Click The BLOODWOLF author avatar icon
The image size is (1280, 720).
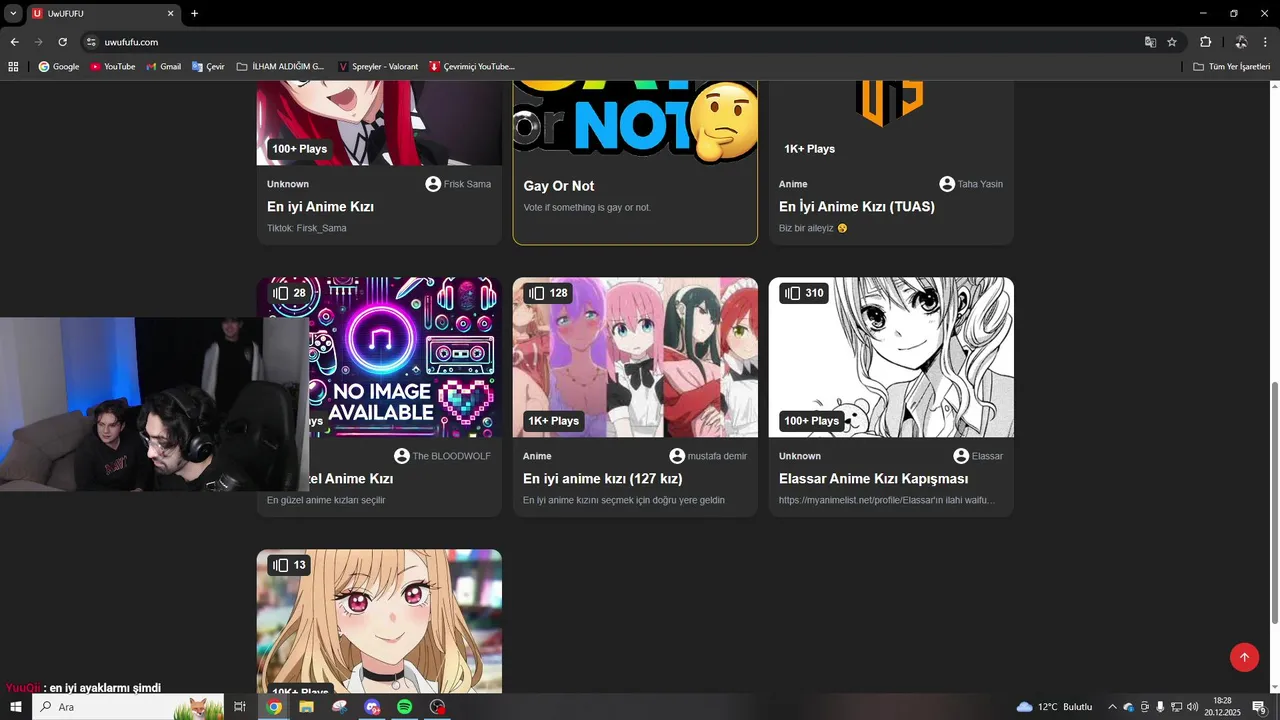(402, 456)
